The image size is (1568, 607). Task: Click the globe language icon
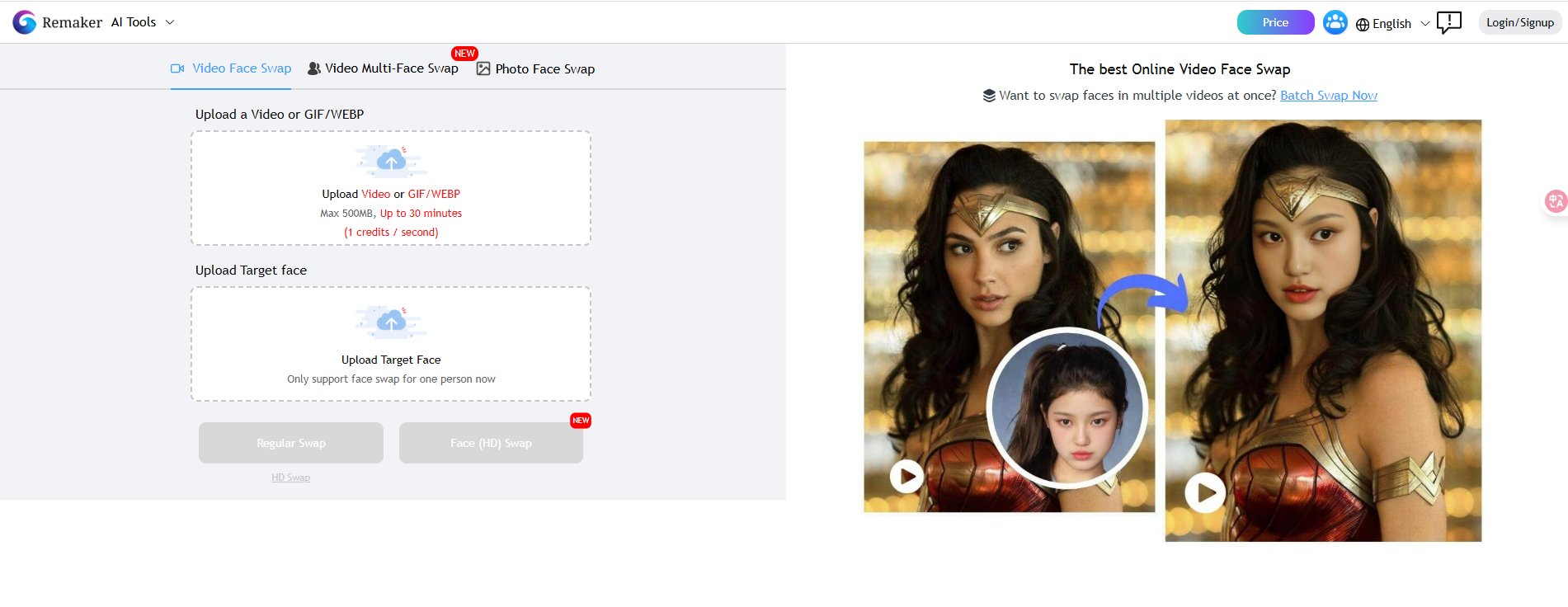coord(1363,25)
